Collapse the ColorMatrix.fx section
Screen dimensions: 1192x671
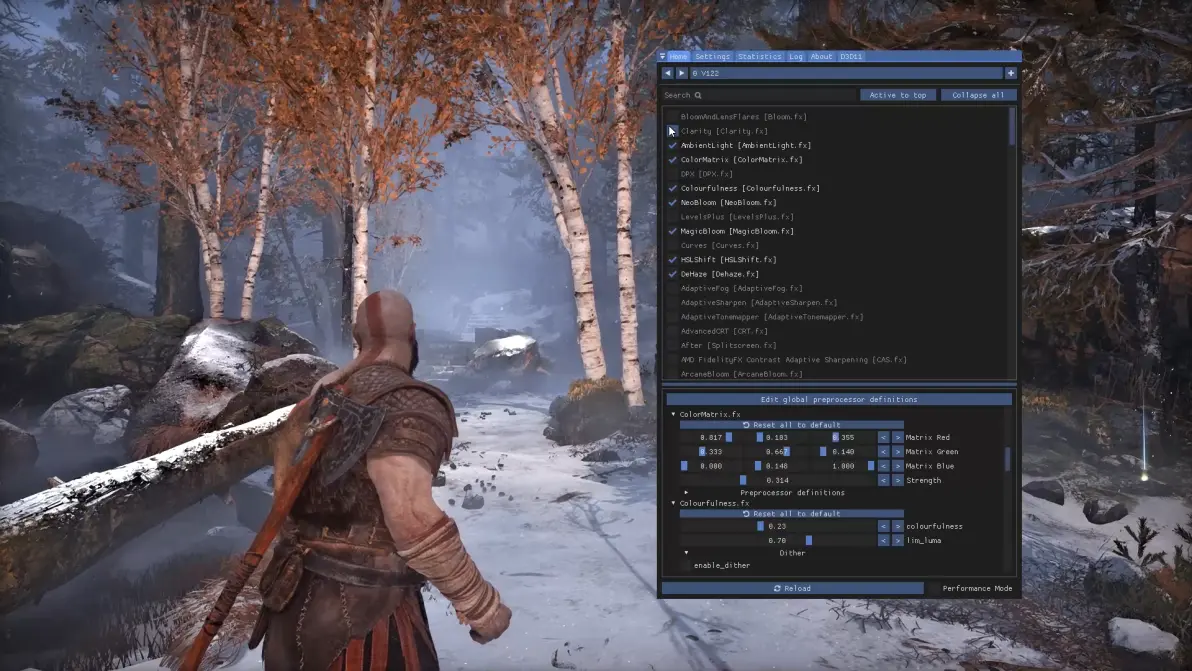point(674,414)
